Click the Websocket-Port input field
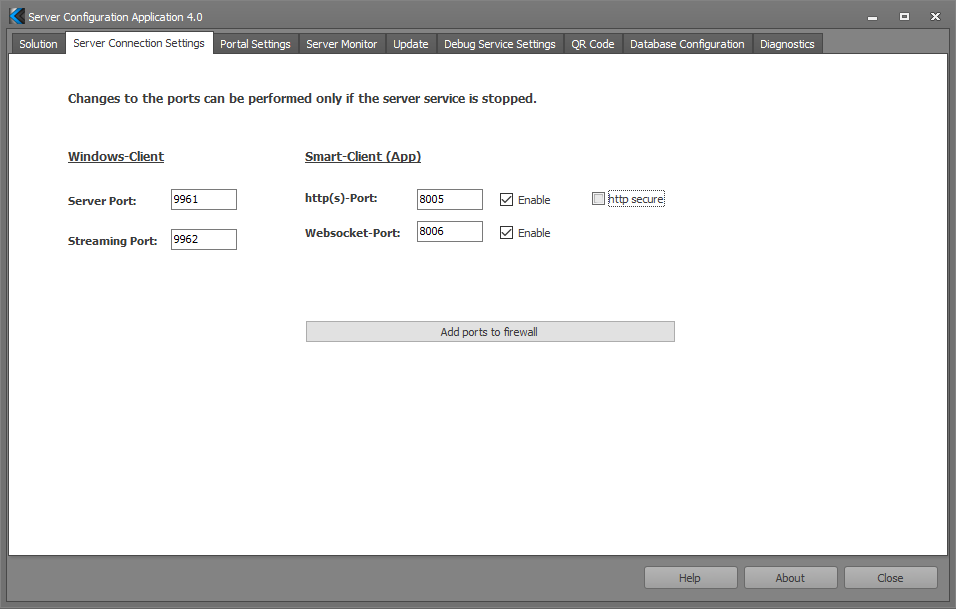 [x=450, y=232]
